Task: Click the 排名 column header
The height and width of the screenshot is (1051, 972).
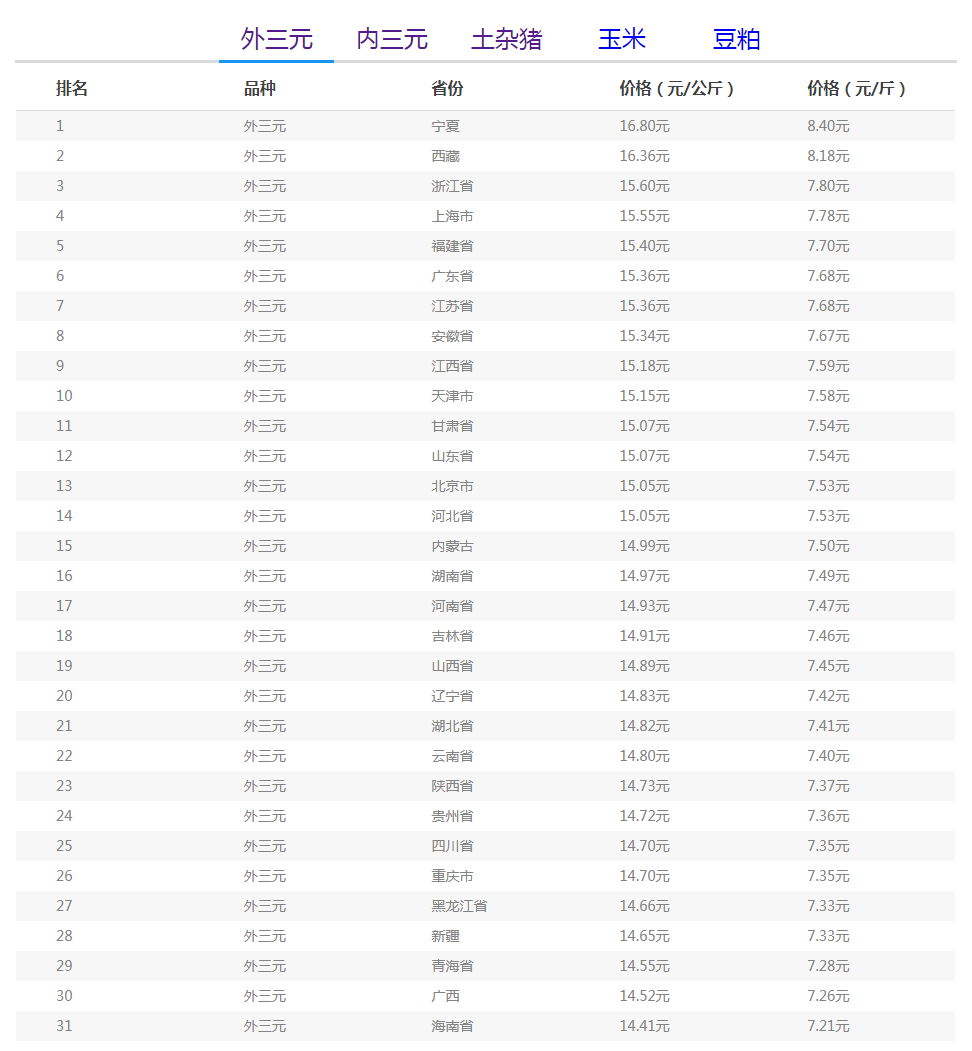Action: point(72,88)
